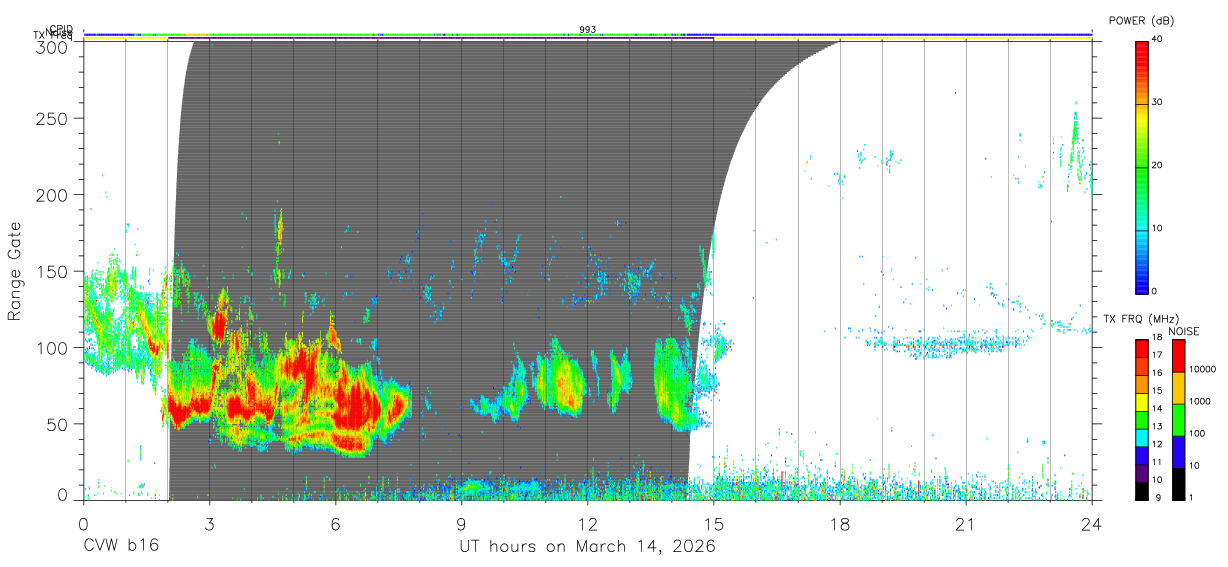This screenshot has height=567, width=1228.
Task: Pick the black NOISE swatch between 1 and 10
Action: (x=1177, y=484)
